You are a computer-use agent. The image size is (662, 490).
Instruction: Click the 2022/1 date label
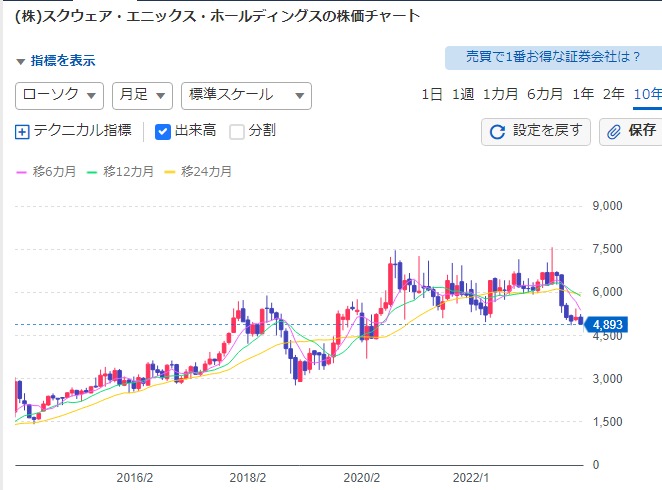point(471,478)
